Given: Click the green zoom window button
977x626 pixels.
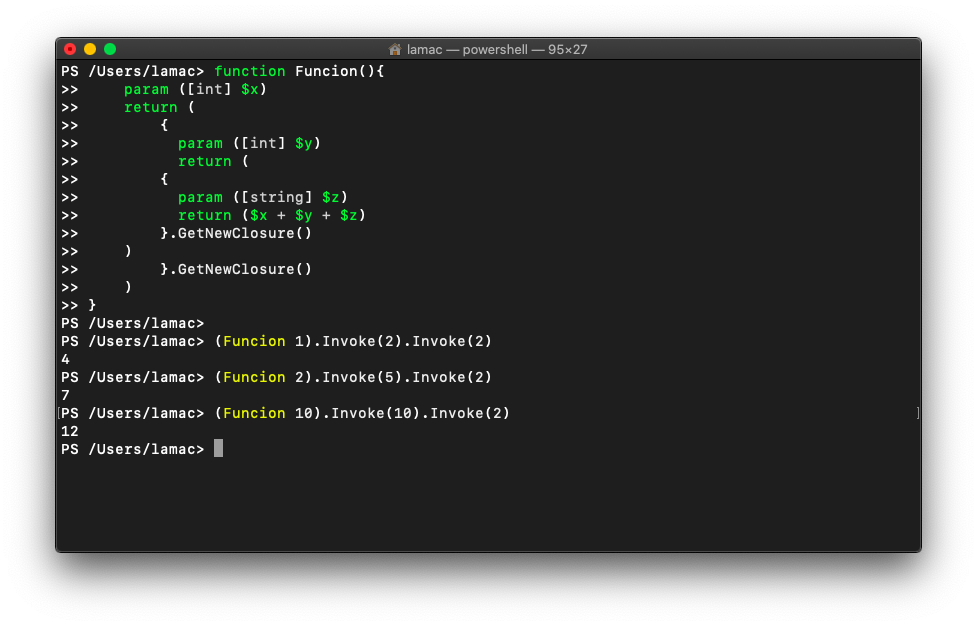Looking at the screenshot, I should (x=110, y=49).
